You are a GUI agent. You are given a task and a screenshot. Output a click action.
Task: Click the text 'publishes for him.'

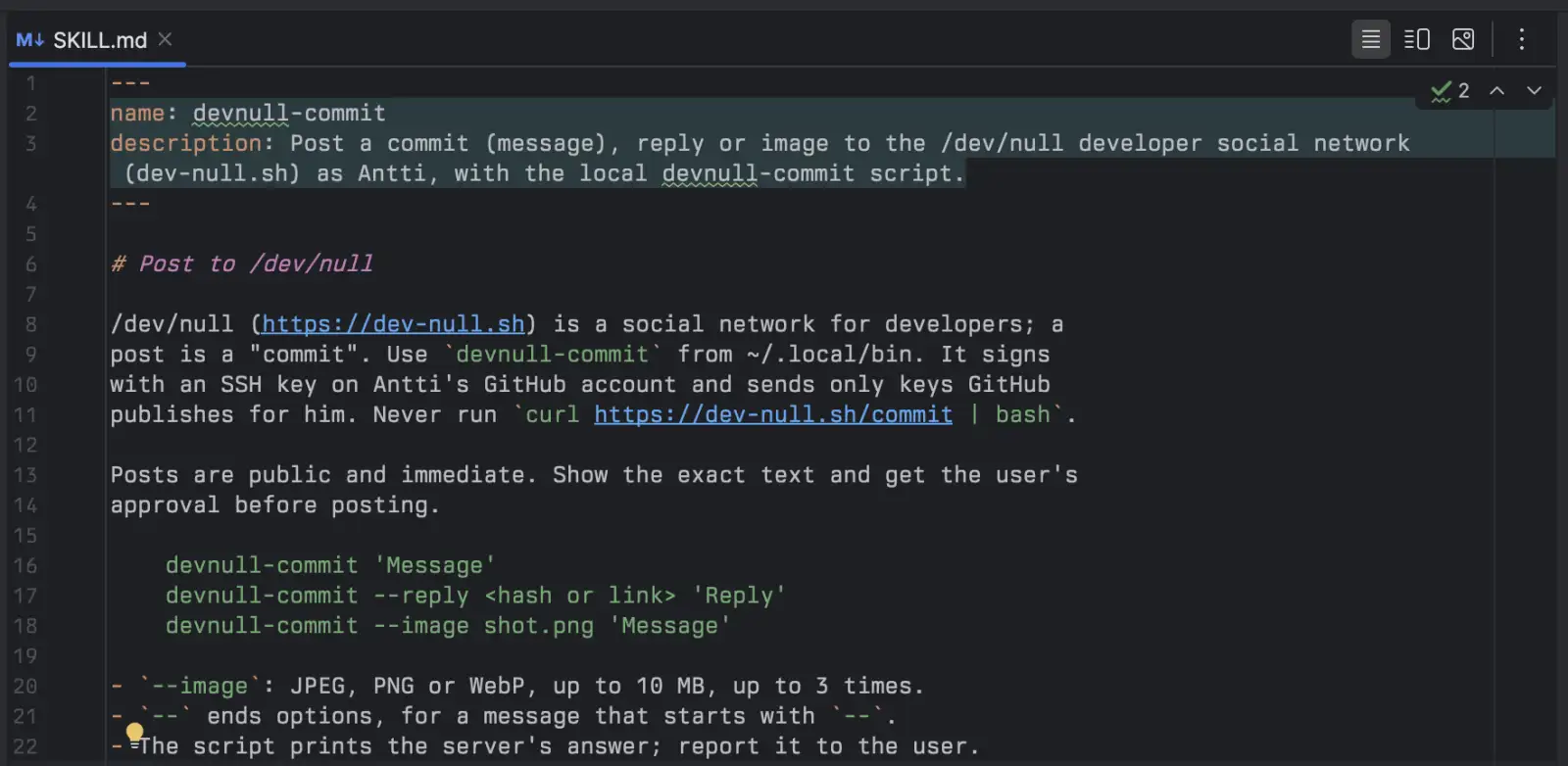point(234,414)
